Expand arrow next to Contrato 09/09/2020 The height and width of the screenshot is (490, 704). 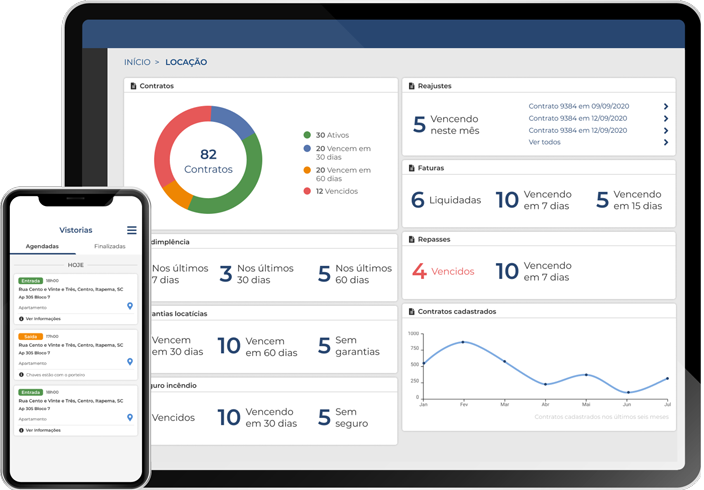pos(666,106)
